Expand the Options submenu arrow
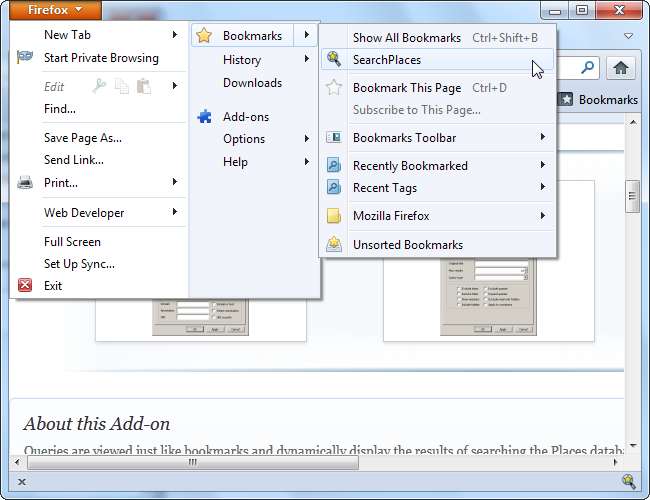This screenshot has width=650, height=500. pyautogui.click(x=307, y=138)
